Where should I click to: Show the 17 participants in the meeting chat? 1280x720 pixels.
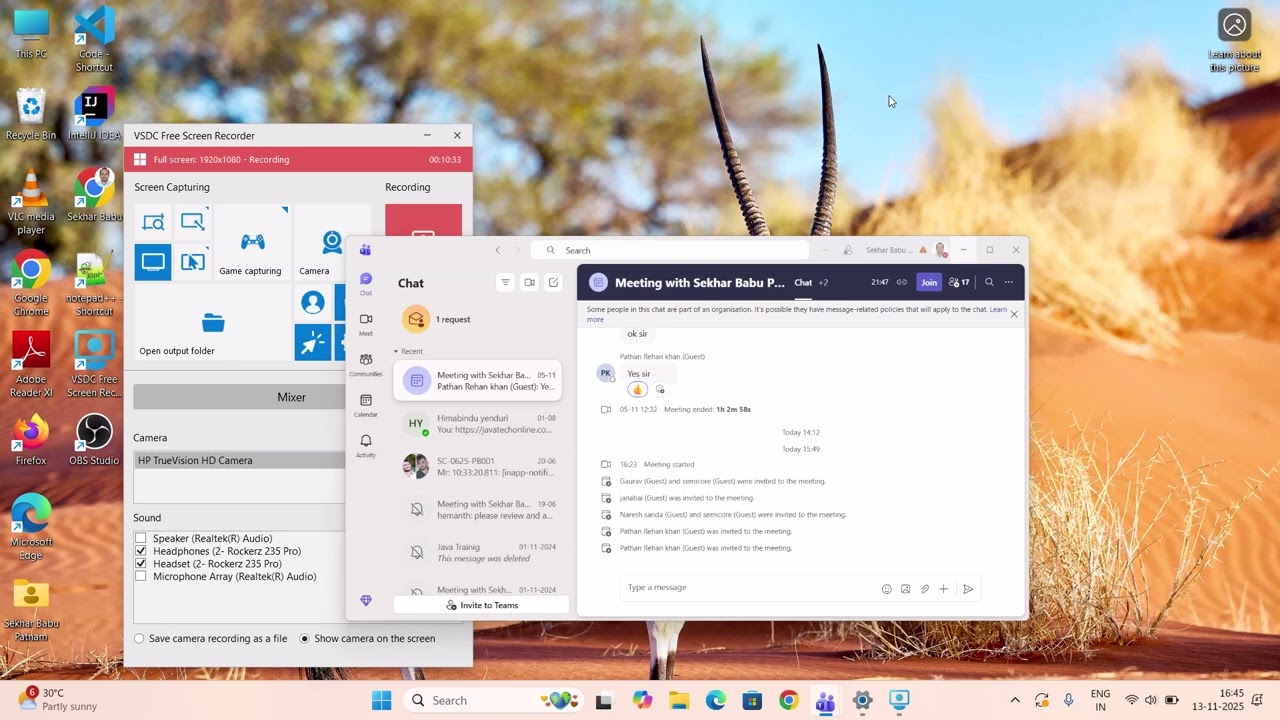(959, 282)
